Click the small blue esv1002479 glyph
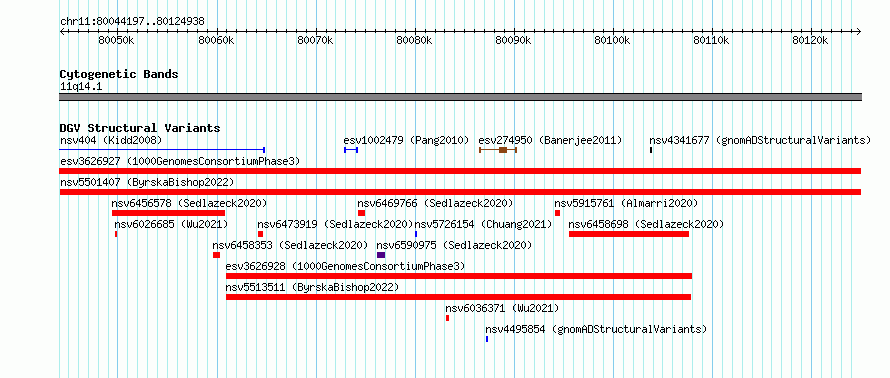 click(x=351, y=150)
